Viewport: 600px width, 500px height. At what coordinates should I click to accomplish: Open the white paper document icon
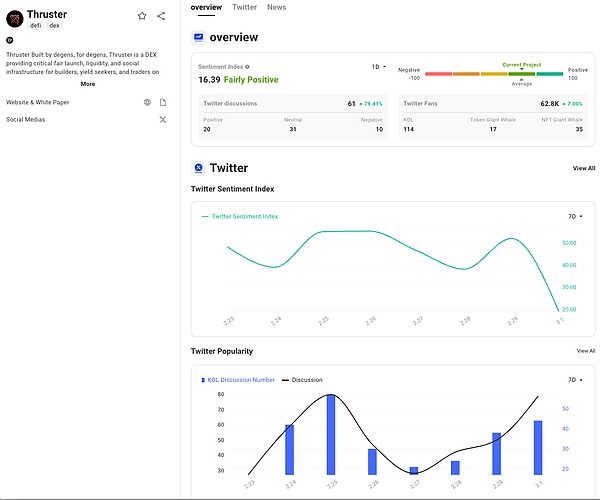click(x=163, y=102)
